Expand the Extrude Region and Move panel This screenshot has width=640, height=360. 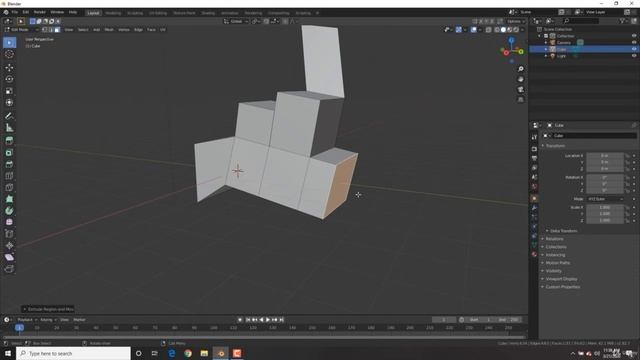point(48,309)
